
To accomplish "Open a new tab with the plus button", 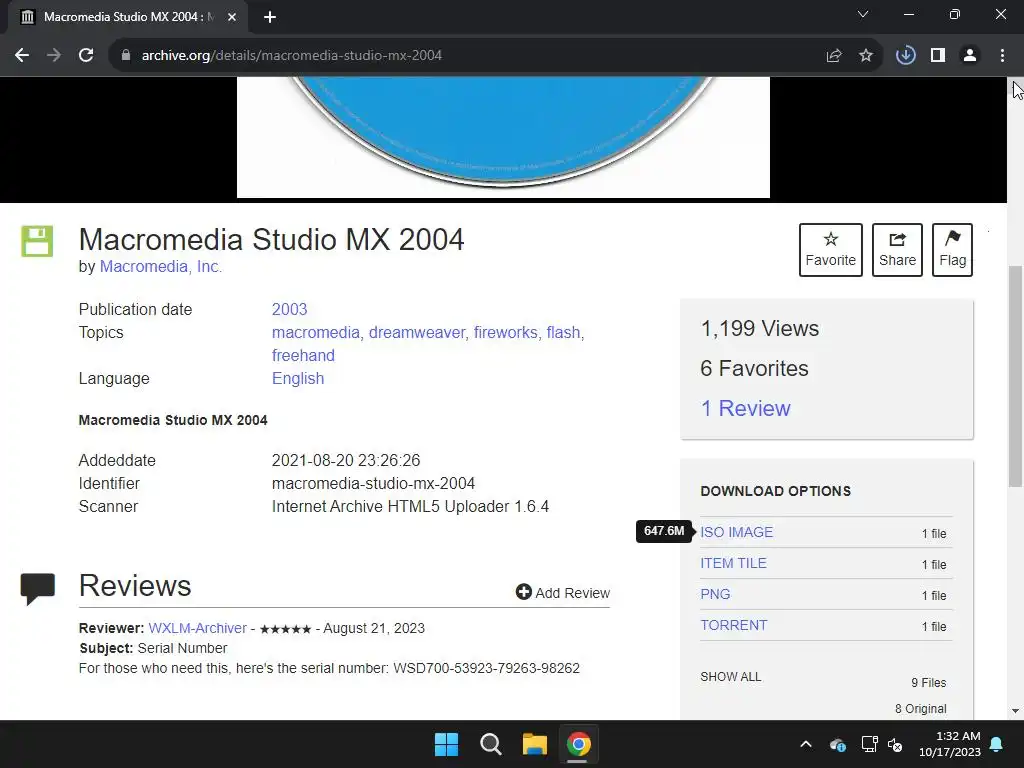I will point(270,17).
